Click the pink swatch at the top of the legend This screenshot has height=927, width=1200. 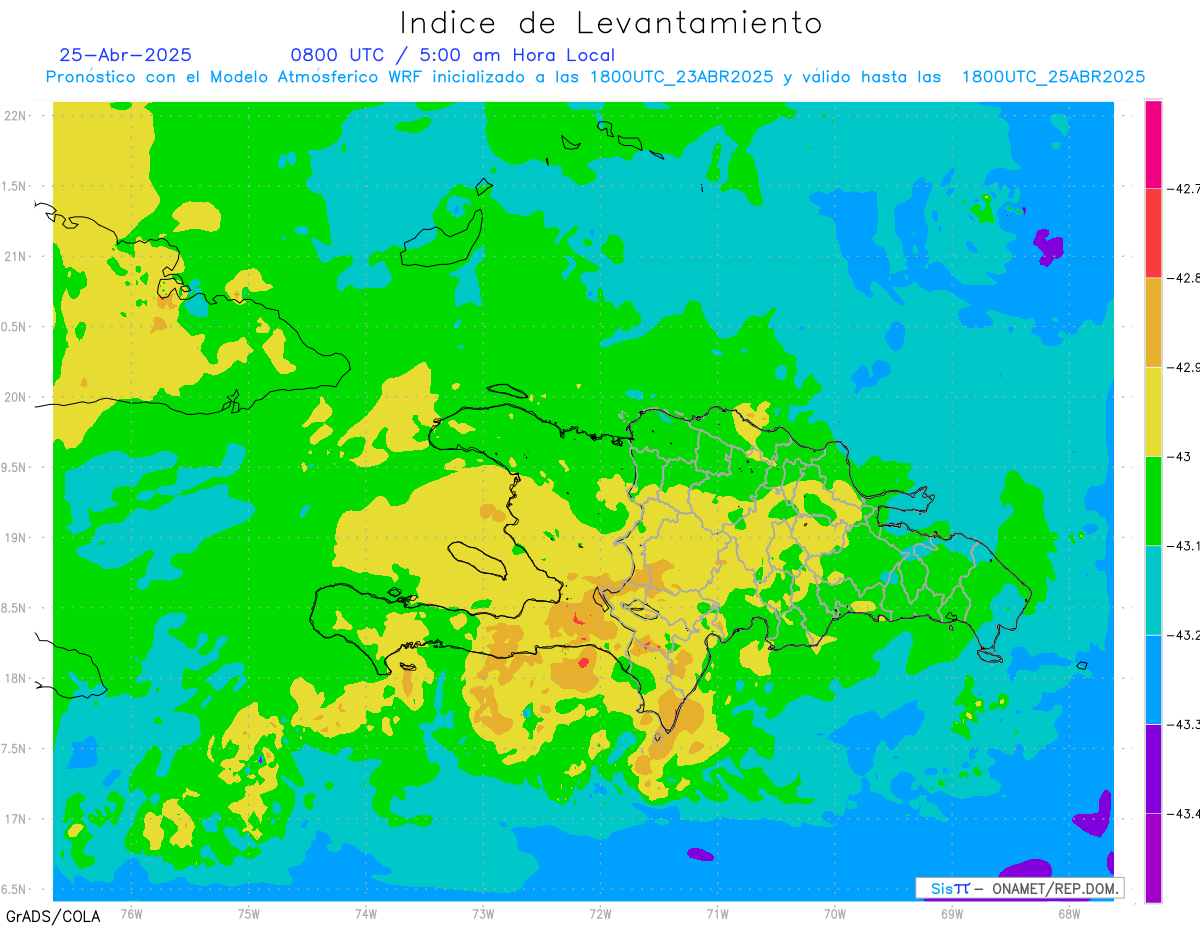(1153, 144)
